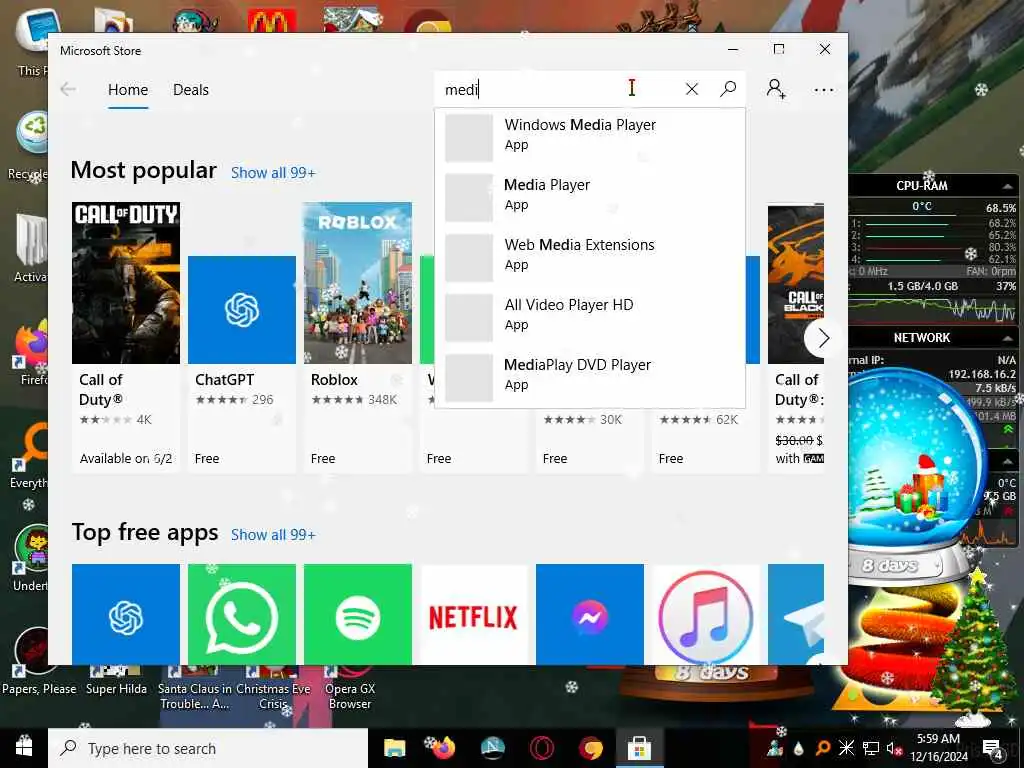This screenshot has width=1024, height=768.
Task: Go back with the Store back arrow
Action: [68, 89]
